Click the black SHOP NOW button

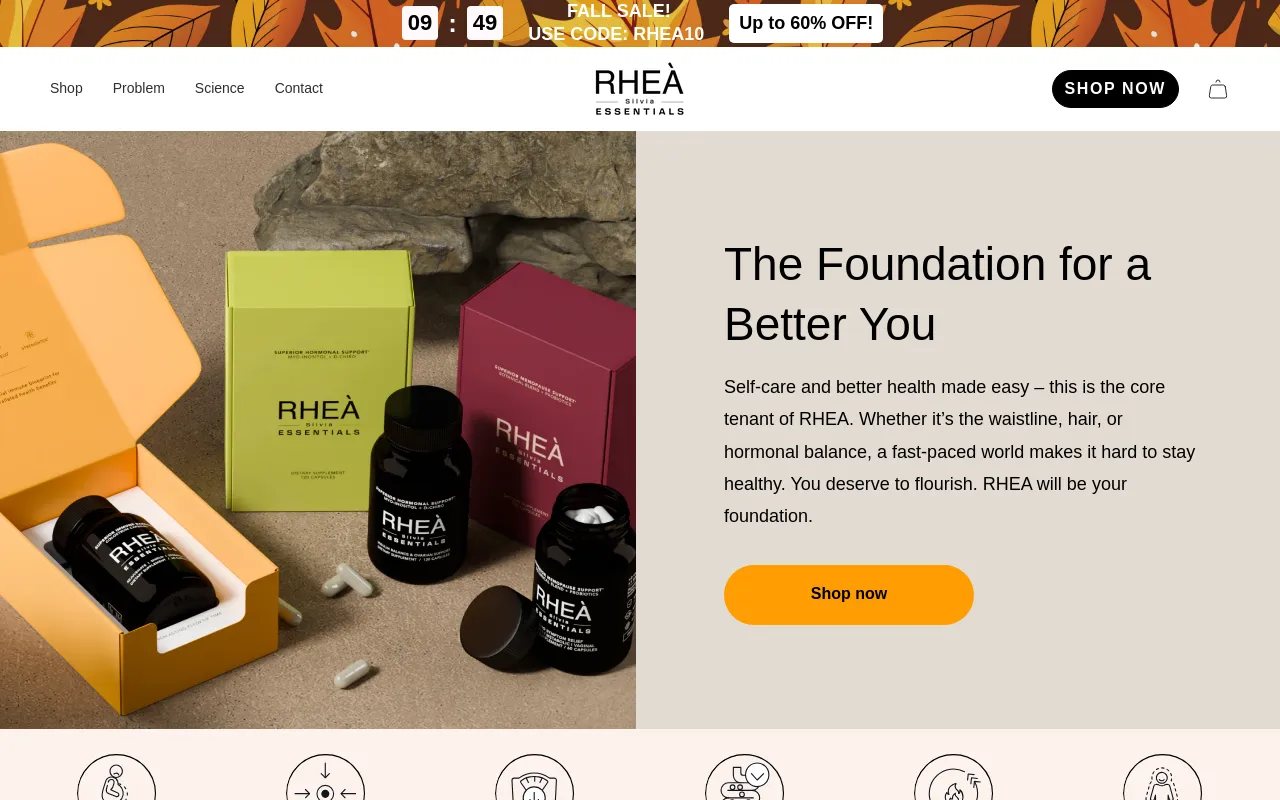click(x=1115, y=89)
